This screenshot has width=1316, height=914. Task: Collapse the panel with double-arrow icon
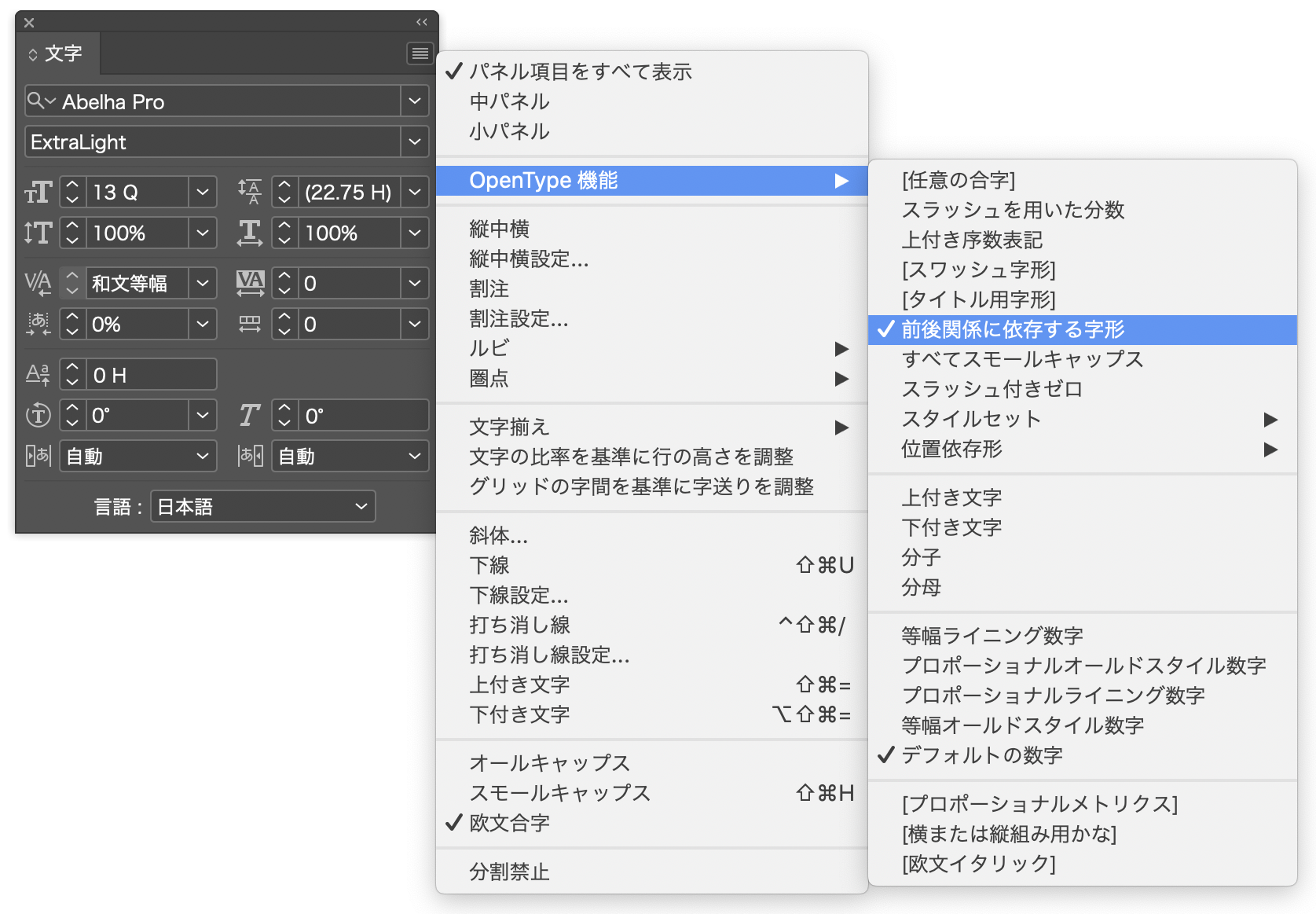(x=422, y=22)
